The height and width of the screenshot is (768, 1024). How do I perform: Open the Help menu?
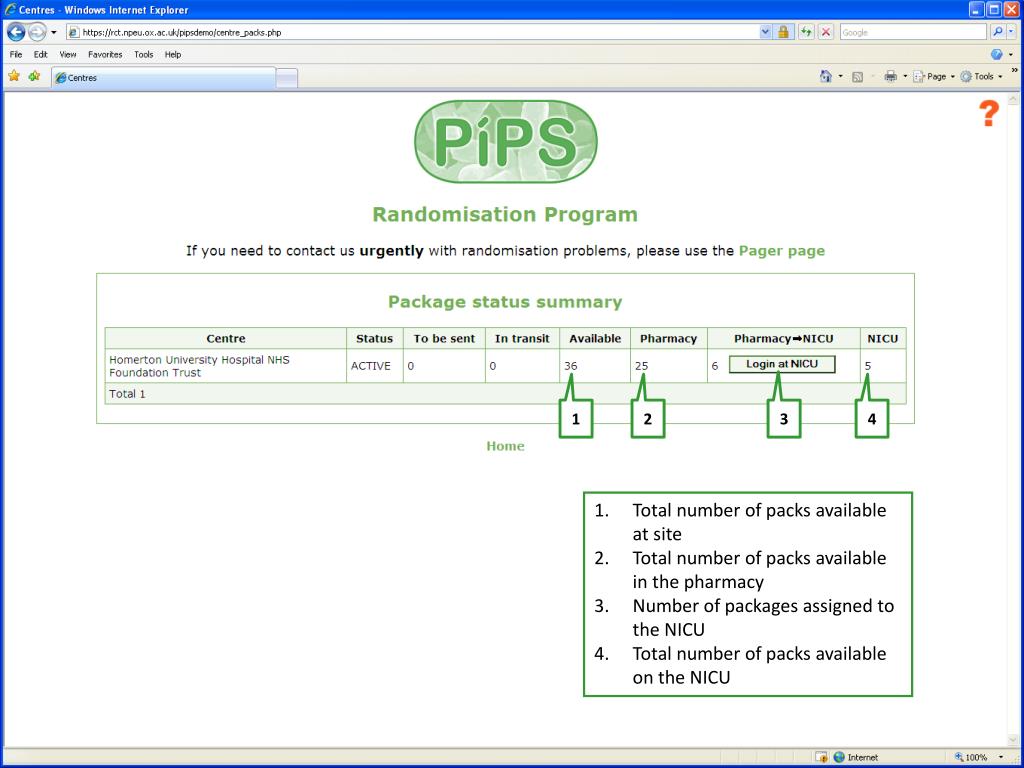[173, 54]
